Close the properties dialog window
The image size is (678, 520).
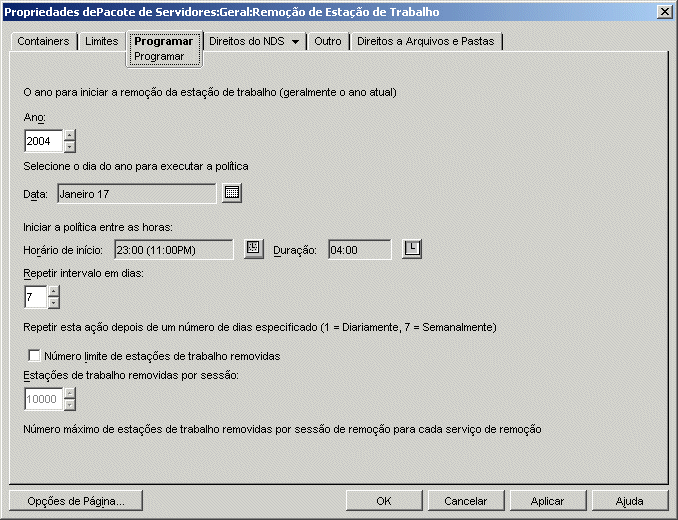665,12
